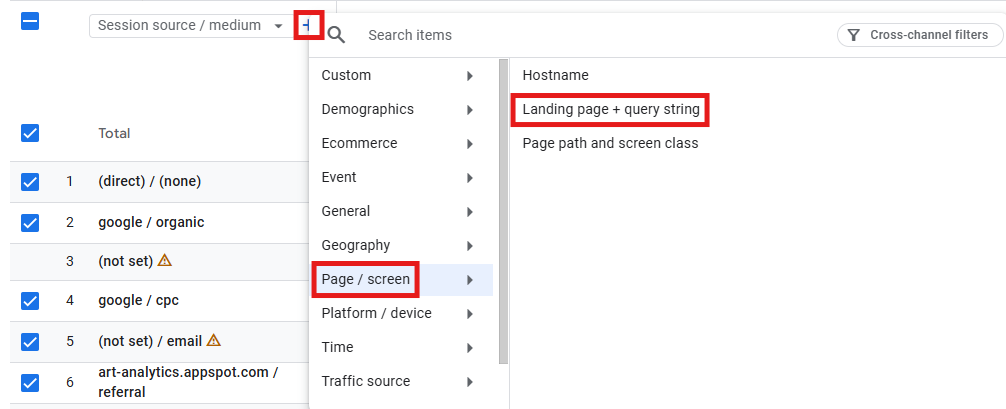
Task: Expand the Demographics category arrow
Action: click(x=470, y=110)
